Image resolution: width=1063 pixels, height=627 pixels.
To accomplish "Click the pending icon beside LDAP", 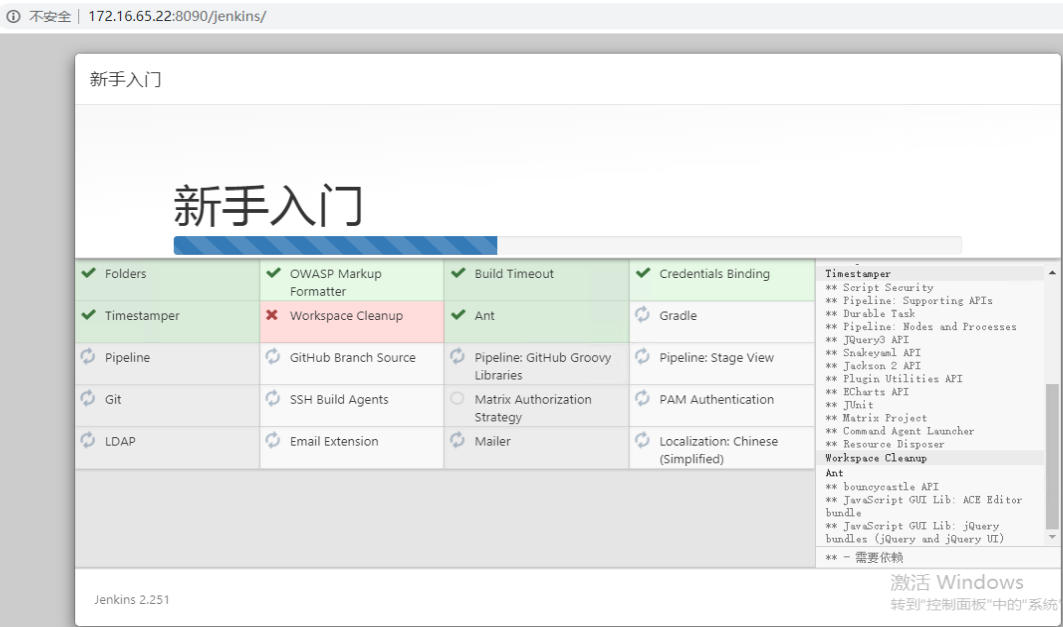I will (87, 440).
